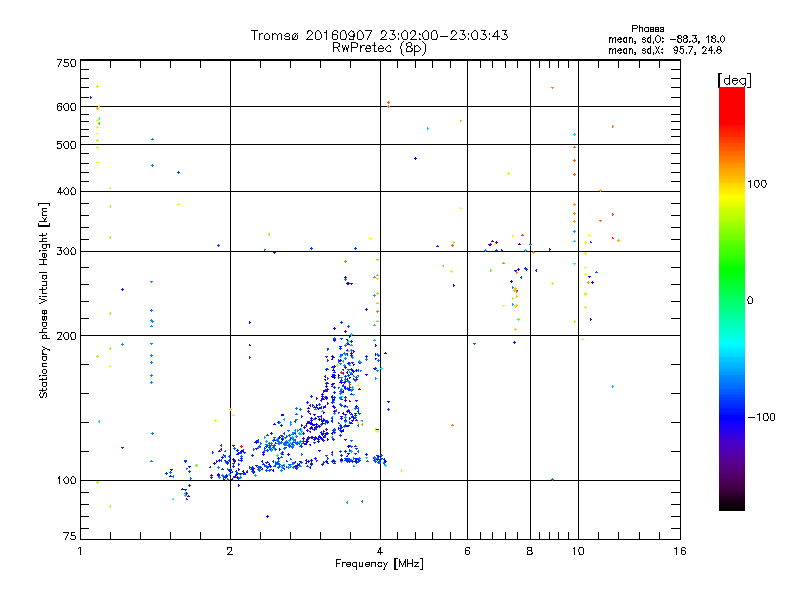The height and width of the screenshot is (600, 800).
Task: Click the 4 MHz frequency tick label
Action: coord(380,551)
